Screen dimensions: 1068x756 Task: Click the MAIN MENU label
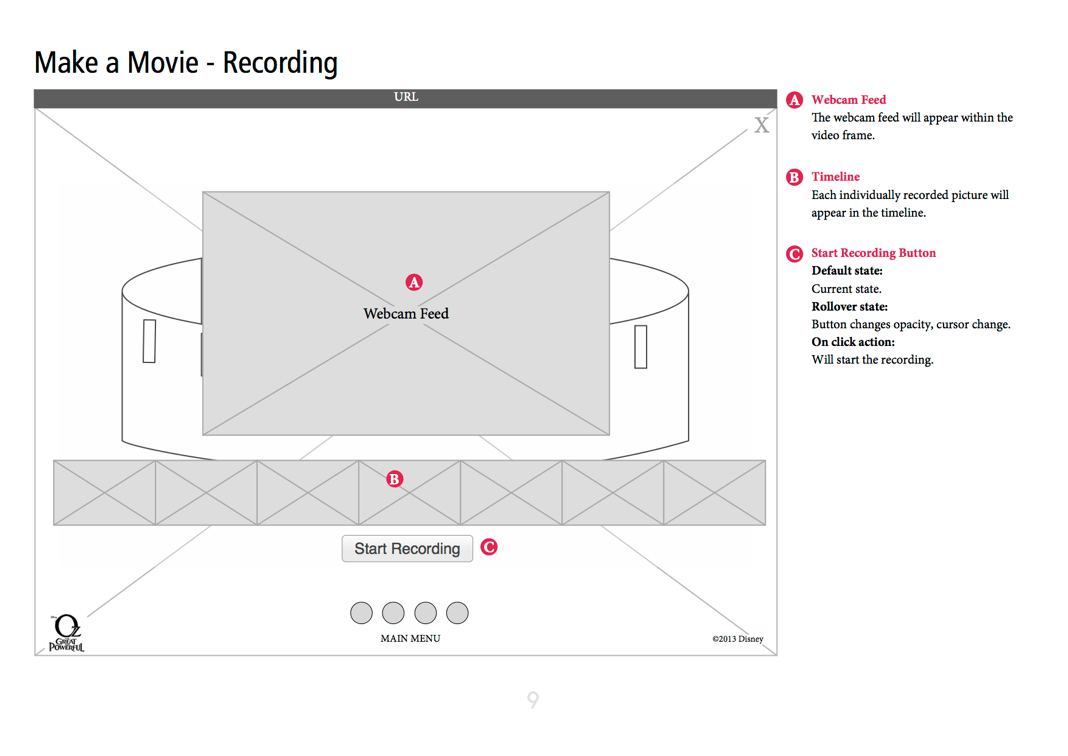click(x=410, y=638)
